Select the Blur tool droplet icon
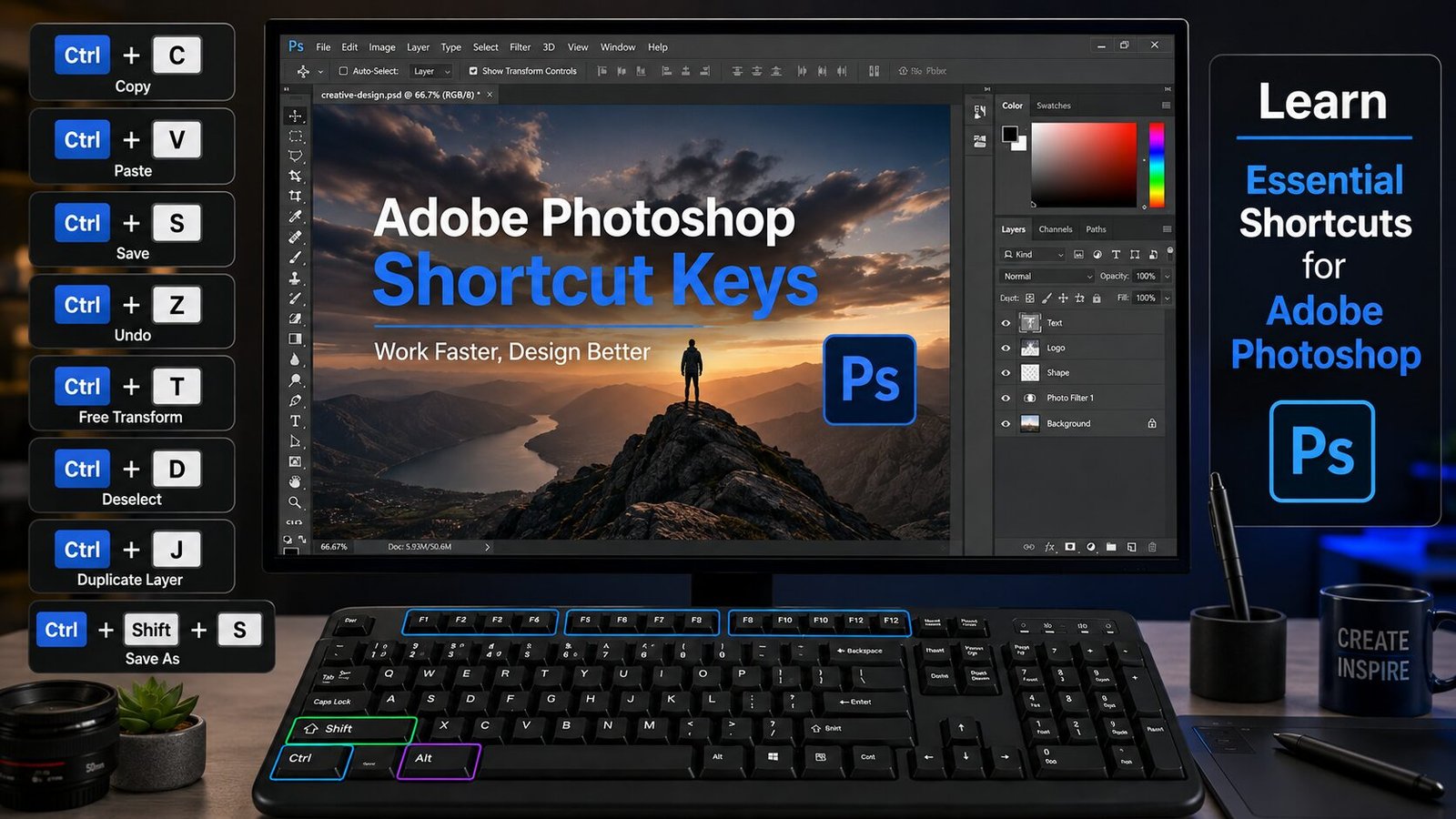 [295, 359]
